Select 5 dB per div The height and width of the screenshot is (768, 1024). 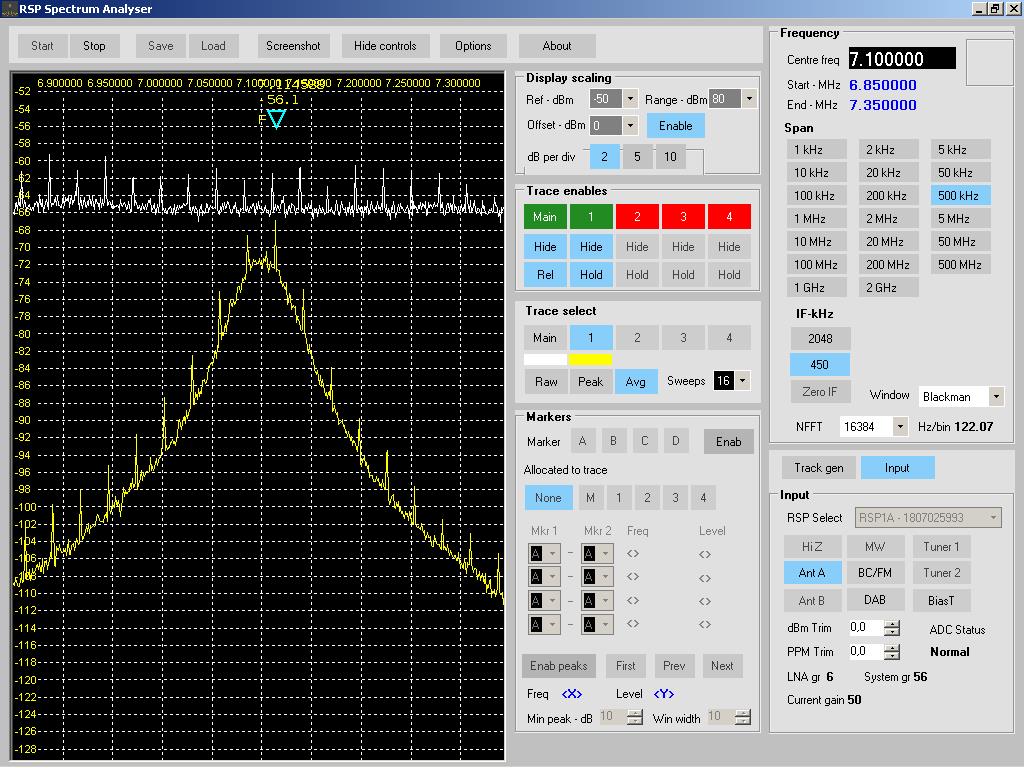pyautogui.click(x=637, y=157)
